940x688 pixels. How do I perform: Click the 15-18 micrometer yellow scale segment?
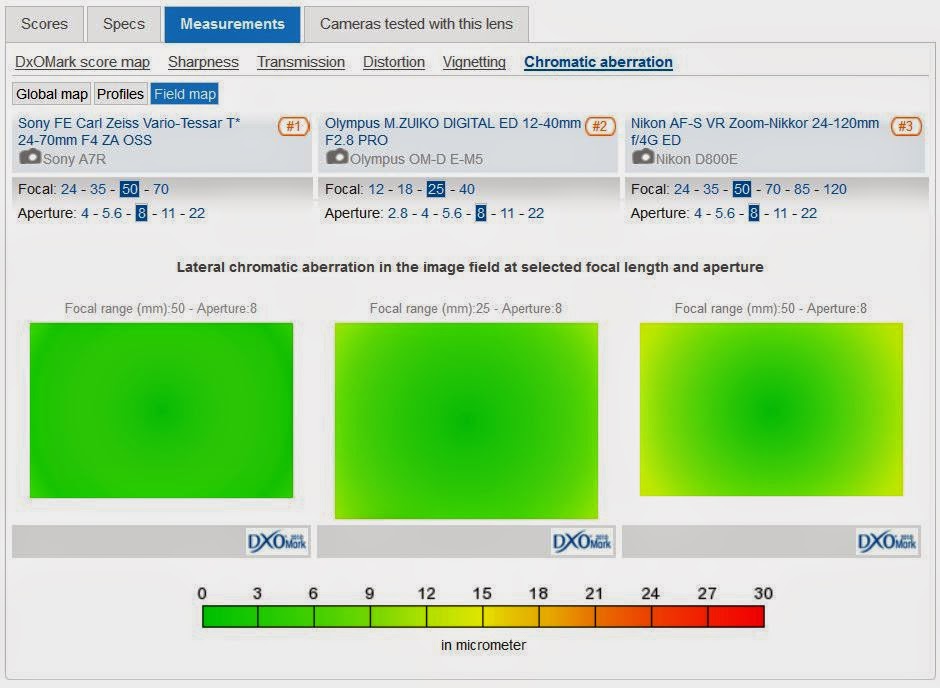coord(511,617)
